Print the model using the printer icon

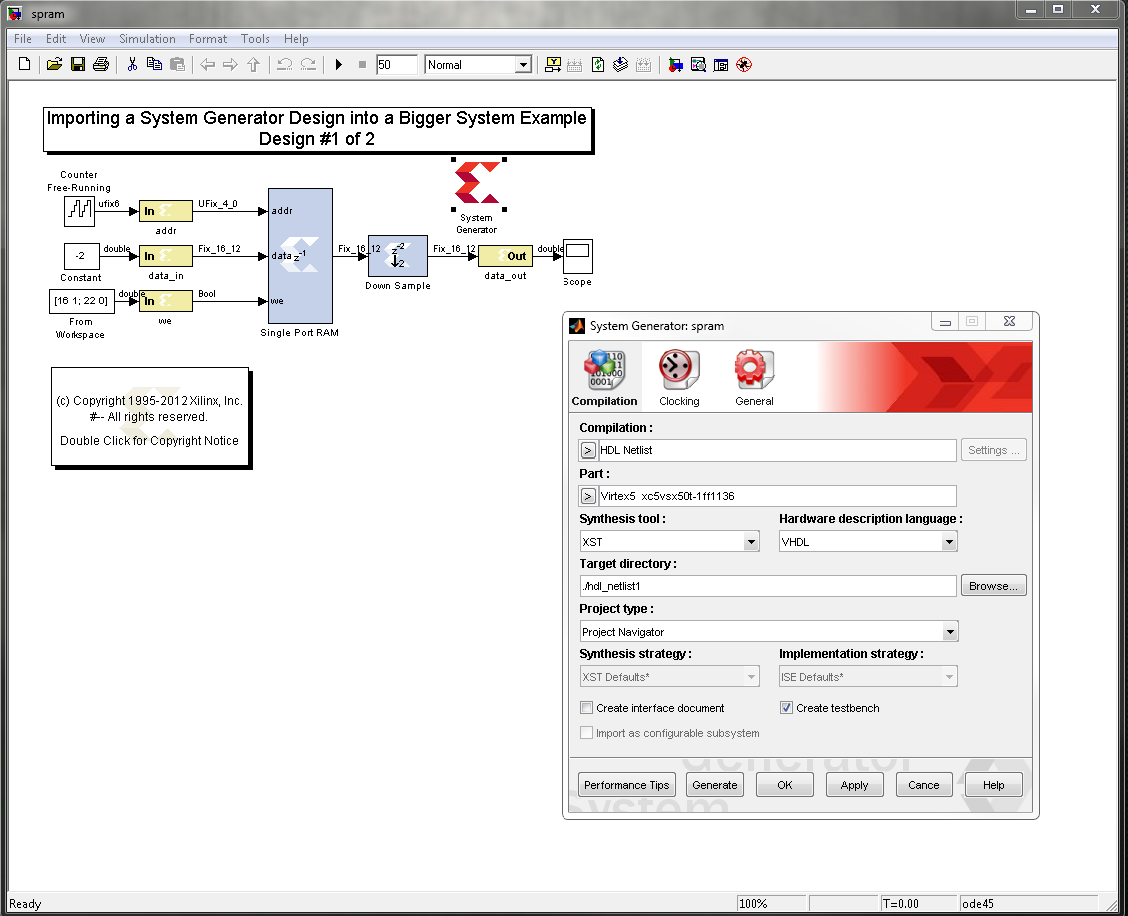click(100, 65)
